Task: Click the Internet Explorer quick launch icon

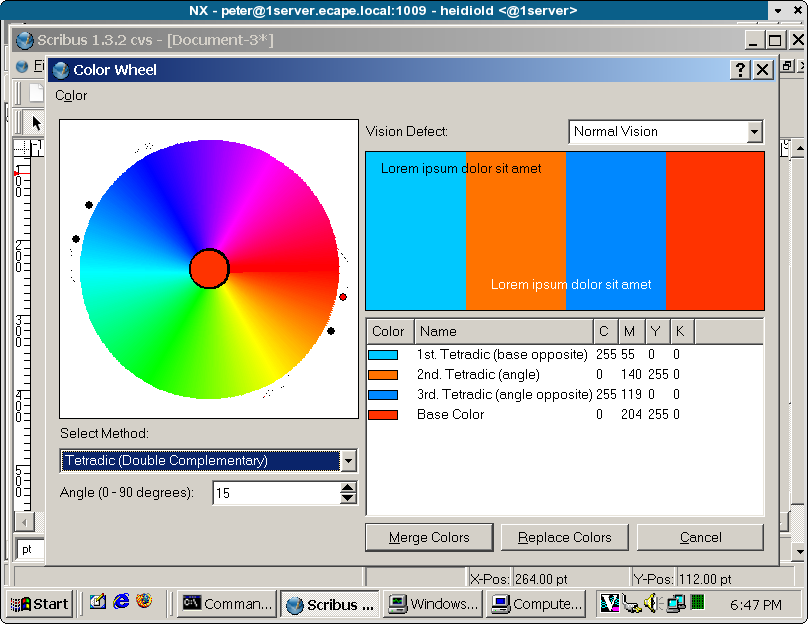Action: (x=121, y=602)
